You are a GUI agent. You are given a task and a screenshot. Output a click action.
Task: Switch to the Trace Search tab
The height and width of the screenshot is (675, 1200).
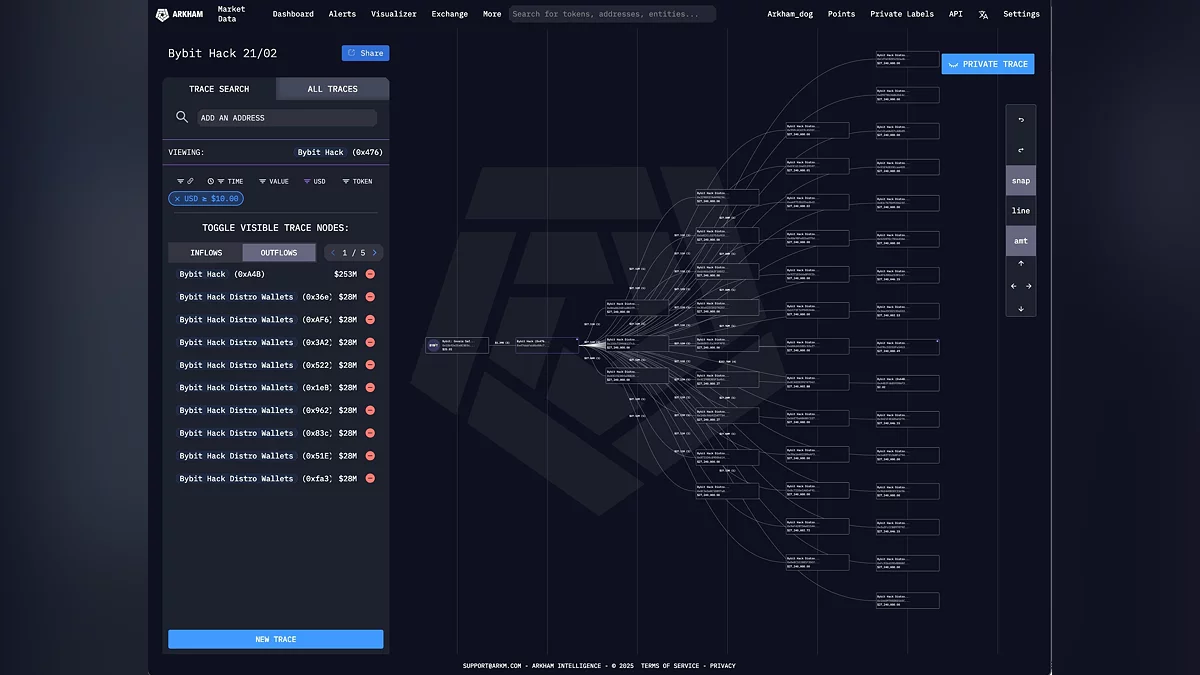(219, 89)
